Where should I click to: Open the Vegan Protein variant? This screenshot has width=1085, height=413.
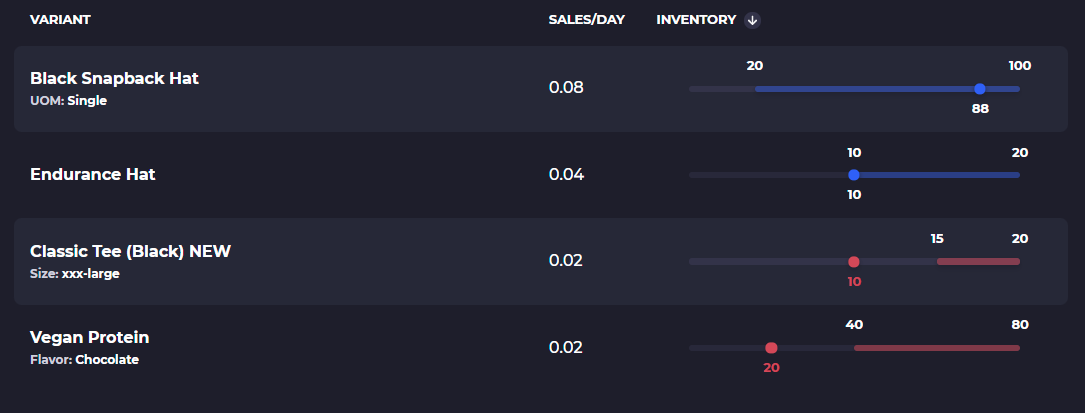coord(90,338)
